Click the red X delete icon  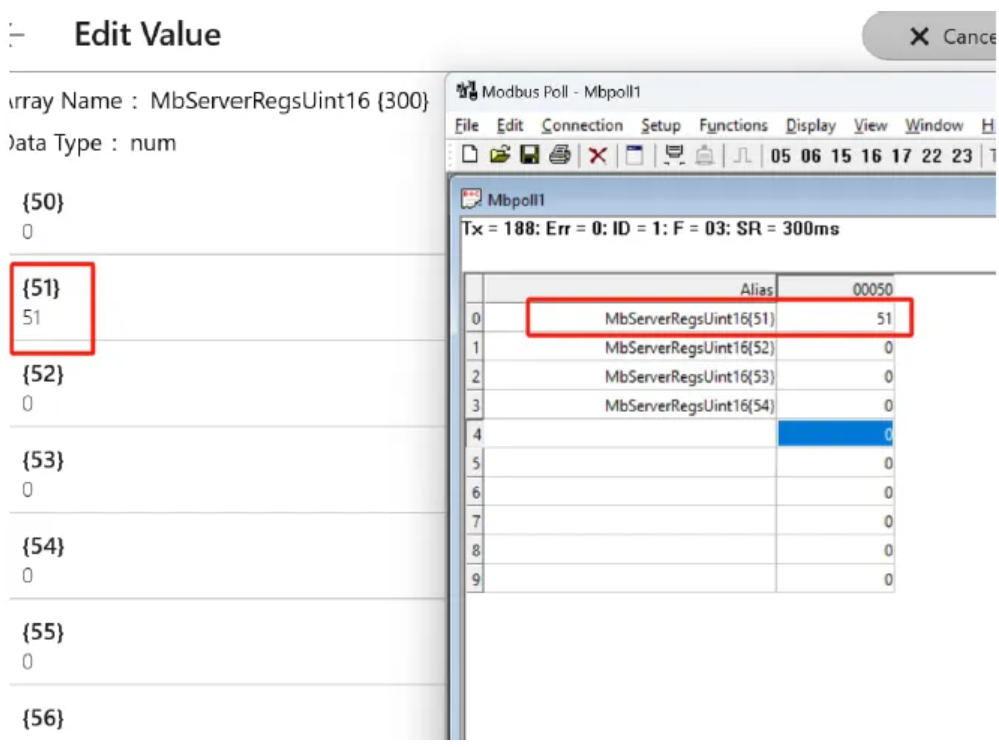coord(597,155)
